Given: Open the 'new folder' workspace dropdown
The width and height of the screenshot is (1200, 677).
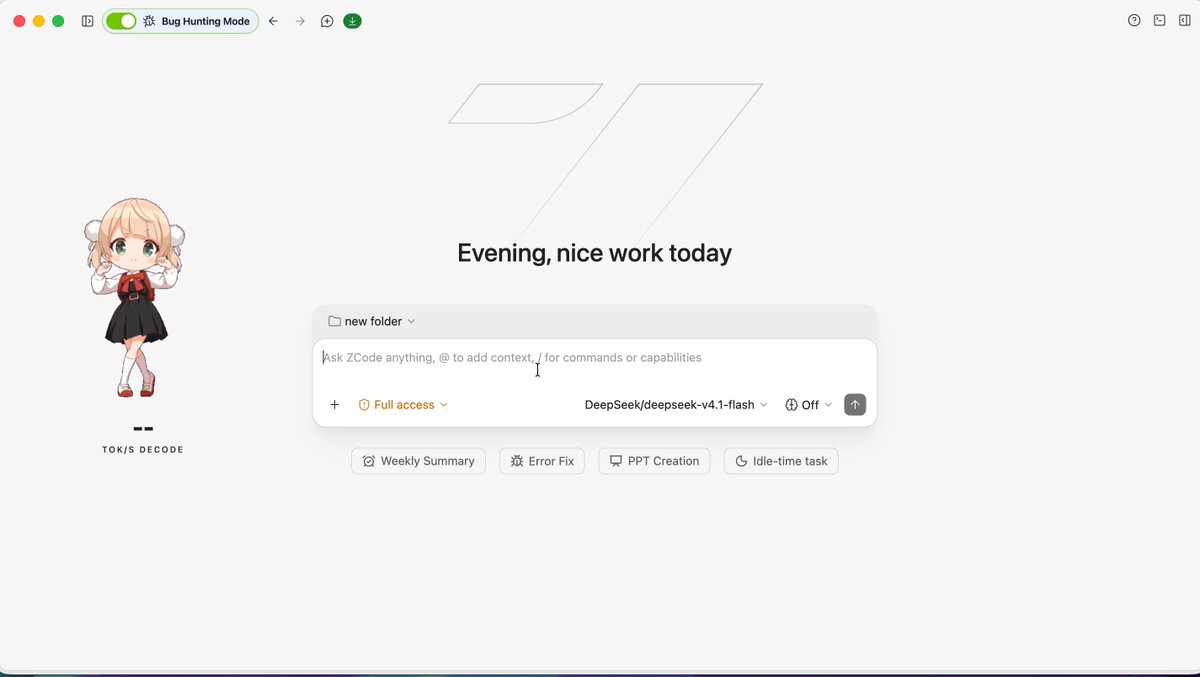Looking at the screenshot, I should 372,321.
